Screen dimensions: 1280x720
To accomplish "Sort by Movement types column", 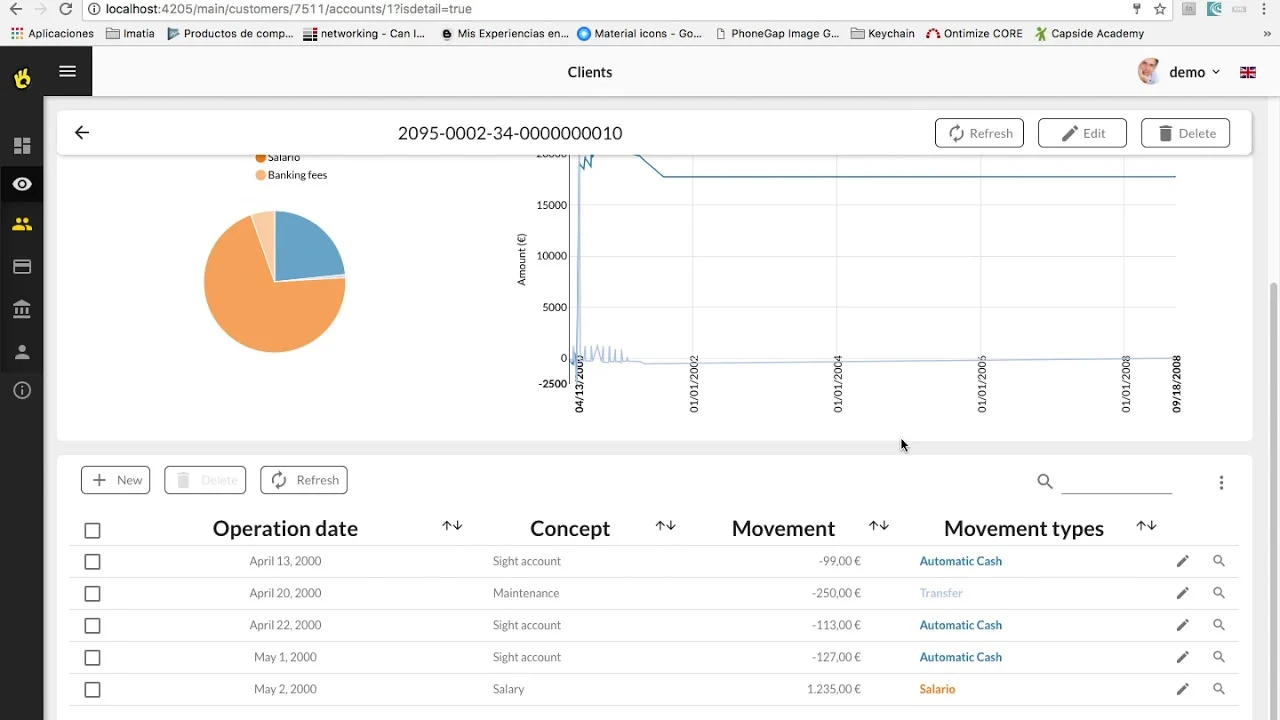I will (x=1146, y=526).
